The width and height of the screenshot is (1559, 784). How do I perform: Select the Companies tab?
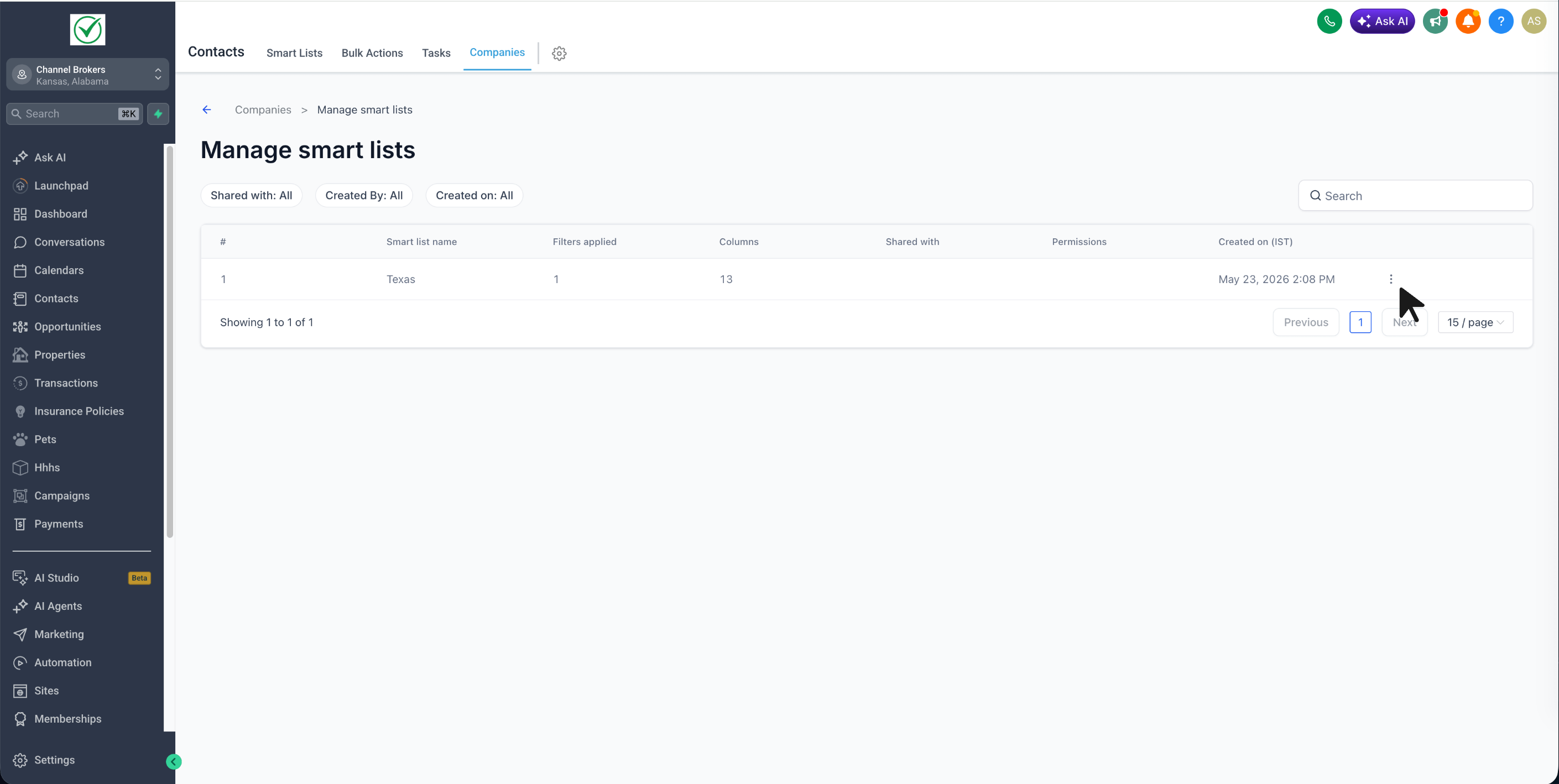click(497, 53)
